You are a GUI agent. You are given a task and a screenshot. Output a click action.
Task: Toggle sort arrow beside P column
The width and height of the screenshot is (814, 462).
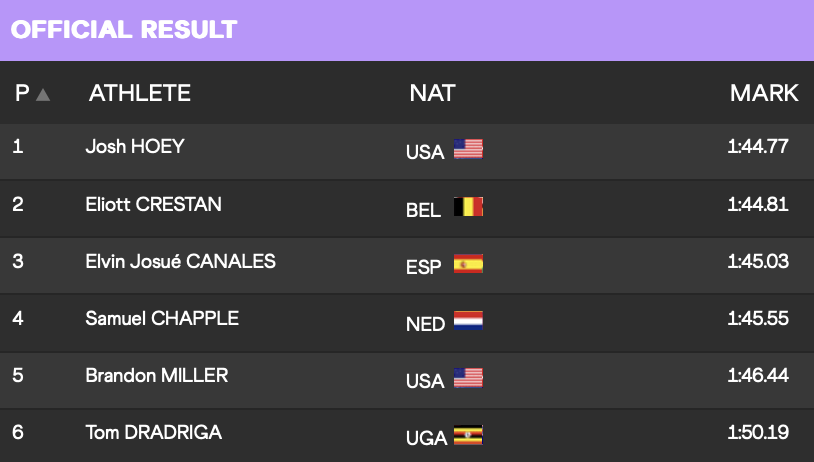43,94
